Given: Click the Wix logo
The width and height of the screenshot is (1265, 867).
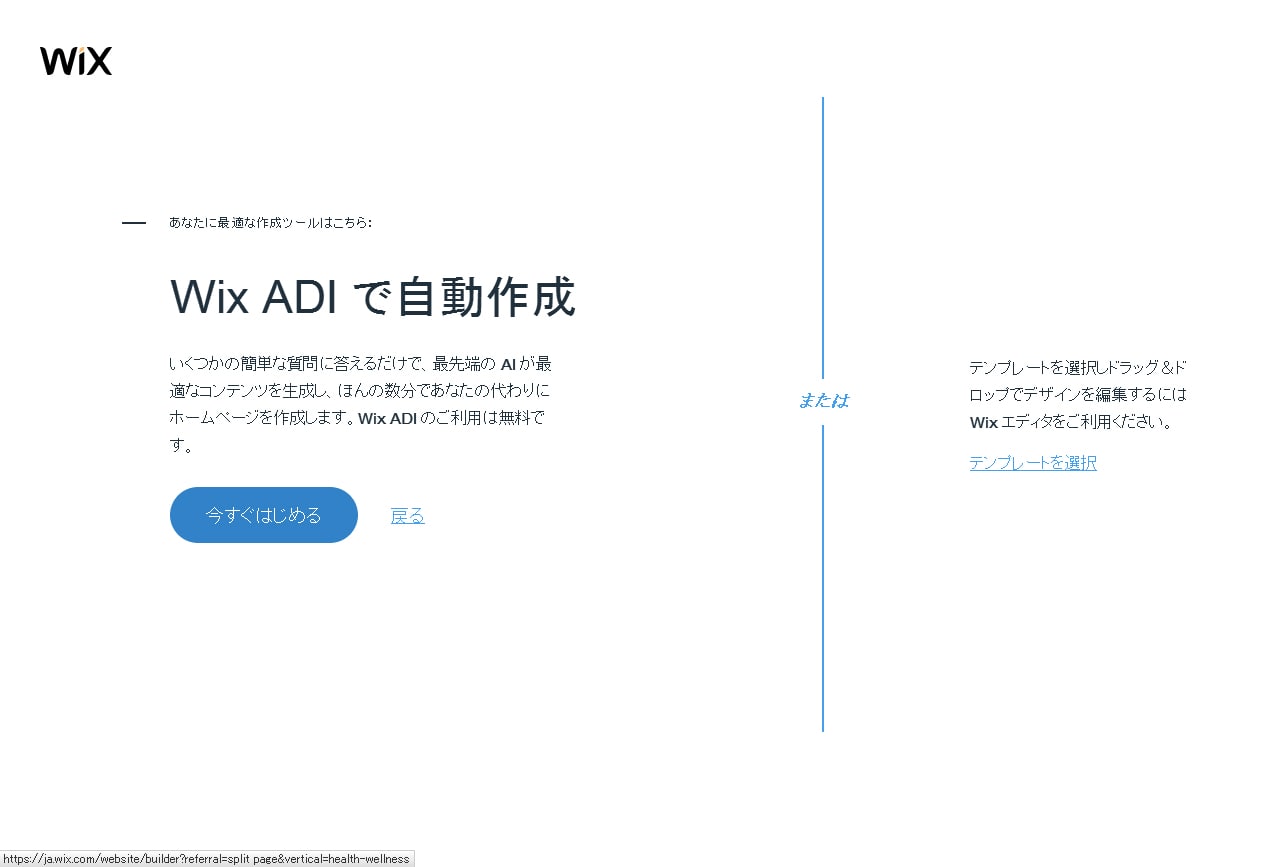Looking at the screenshot, I should click(76, 61).
